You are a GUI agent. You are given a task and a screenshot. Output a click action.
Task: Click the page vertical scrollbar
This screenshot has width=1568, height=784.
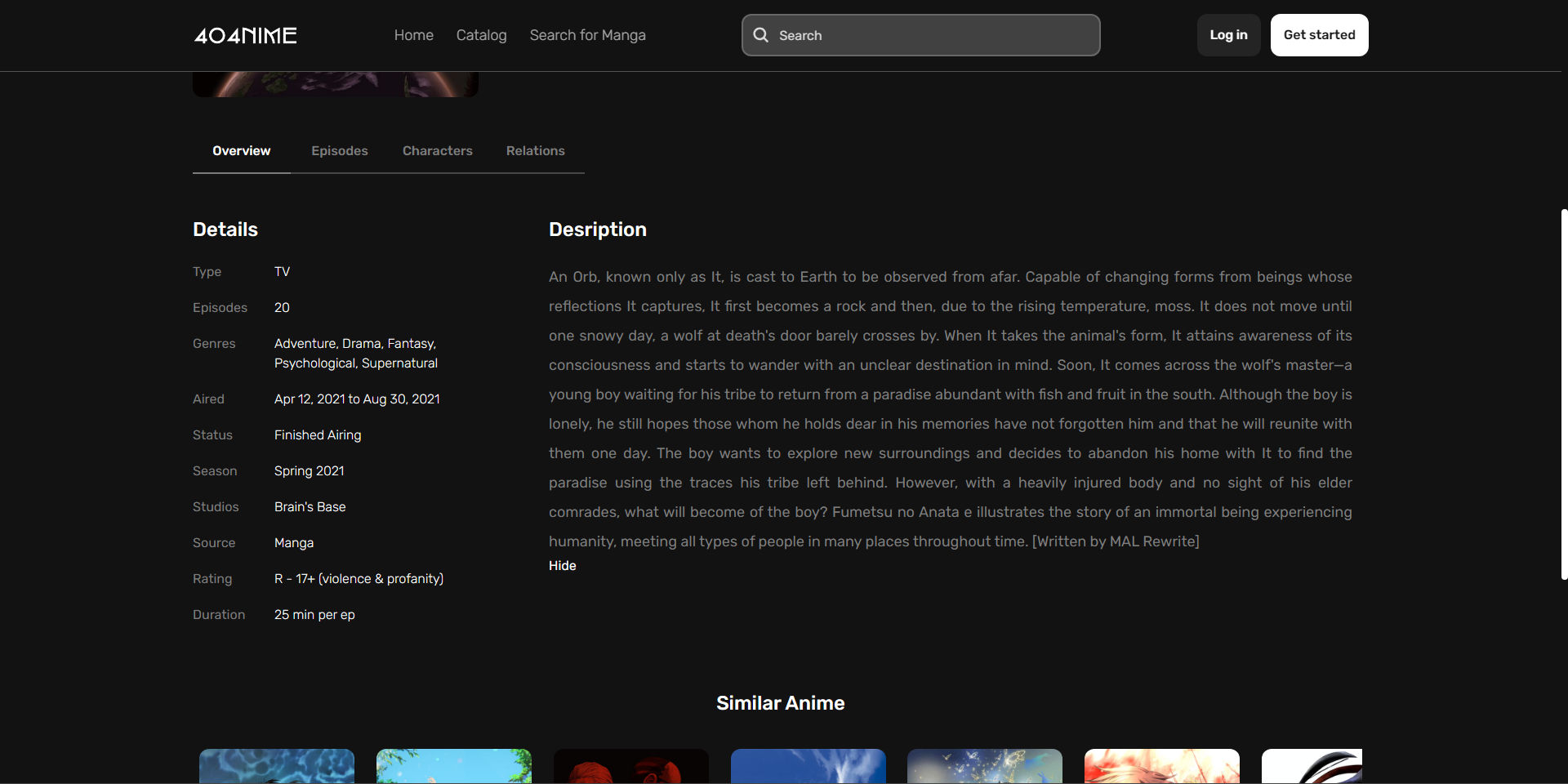click(x=1564, y=394)
